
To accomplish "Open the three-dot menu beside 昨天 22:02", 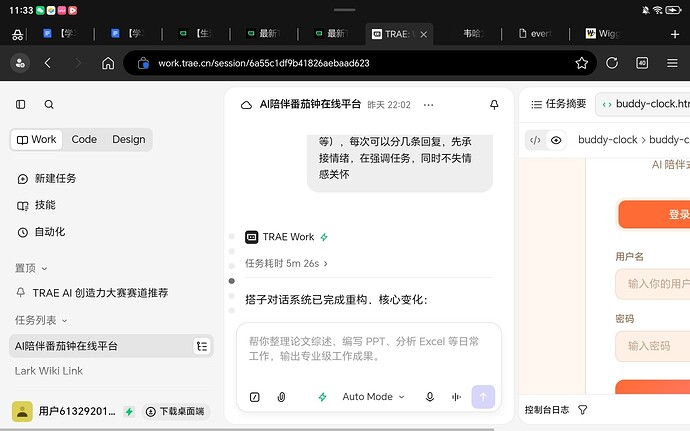I will click(428, 105).
